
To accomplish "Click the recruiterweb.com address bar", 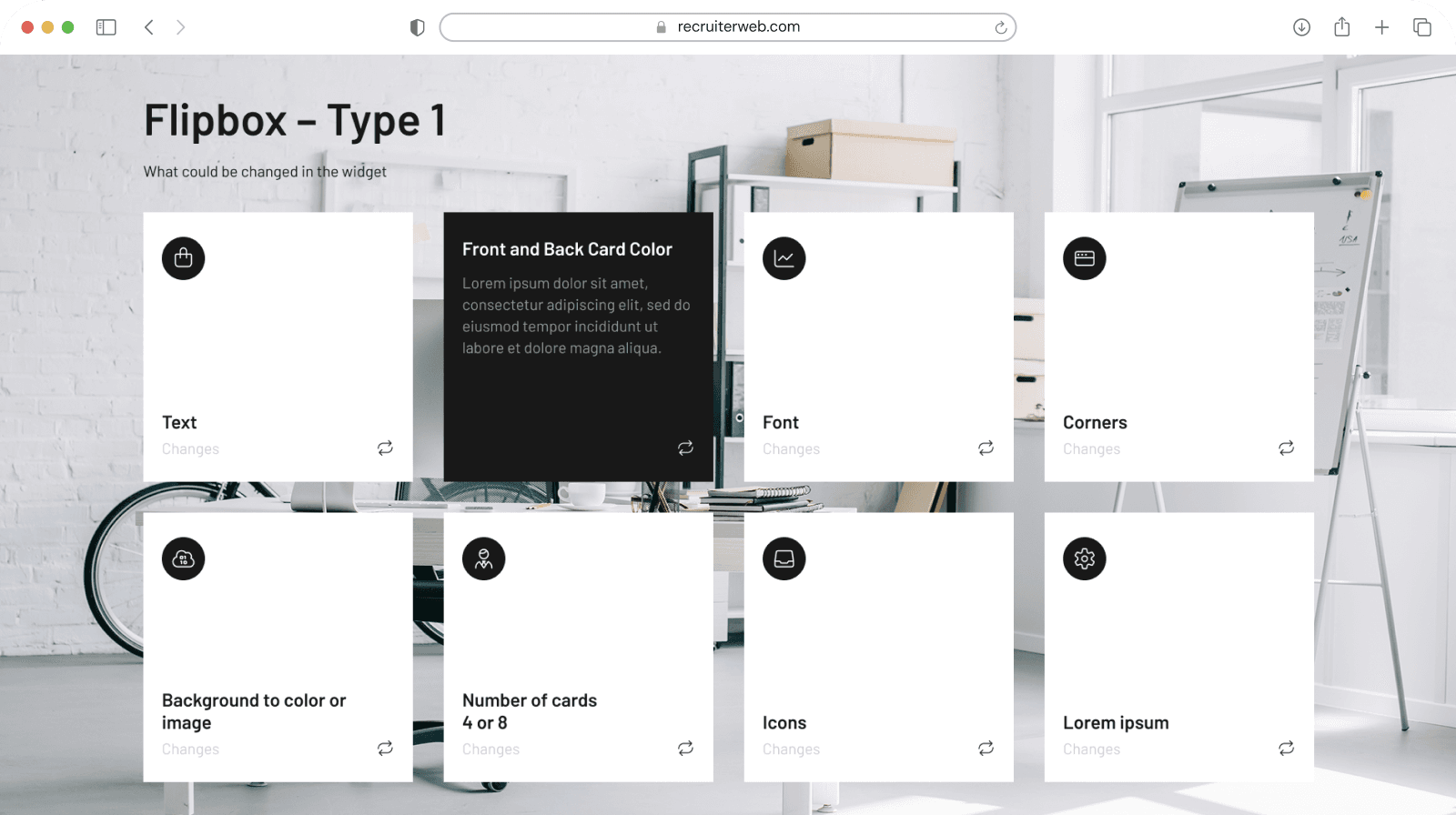I will (728, 27).
